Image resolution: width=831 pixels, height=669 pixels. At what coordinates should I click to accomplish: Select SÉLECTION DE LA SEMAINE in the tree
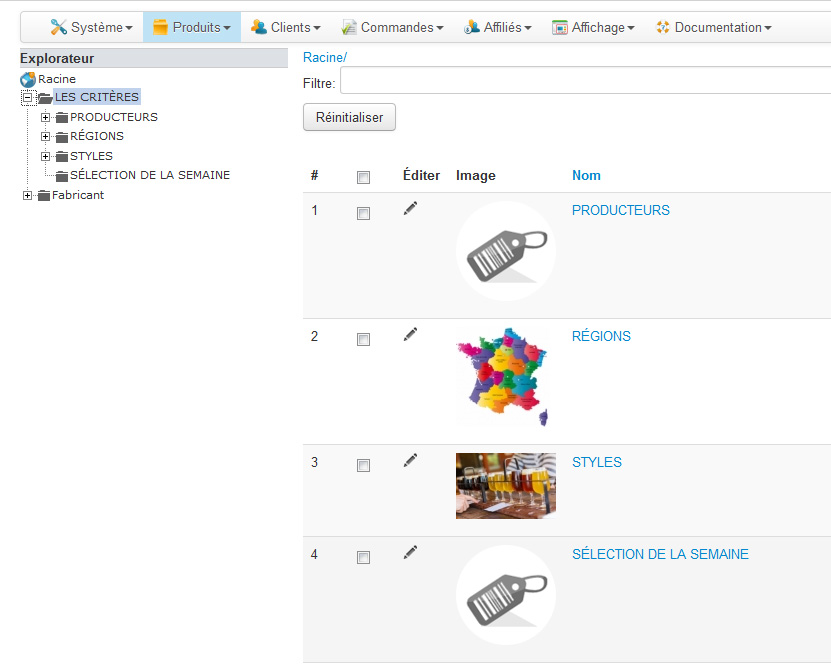click(150, 175)
